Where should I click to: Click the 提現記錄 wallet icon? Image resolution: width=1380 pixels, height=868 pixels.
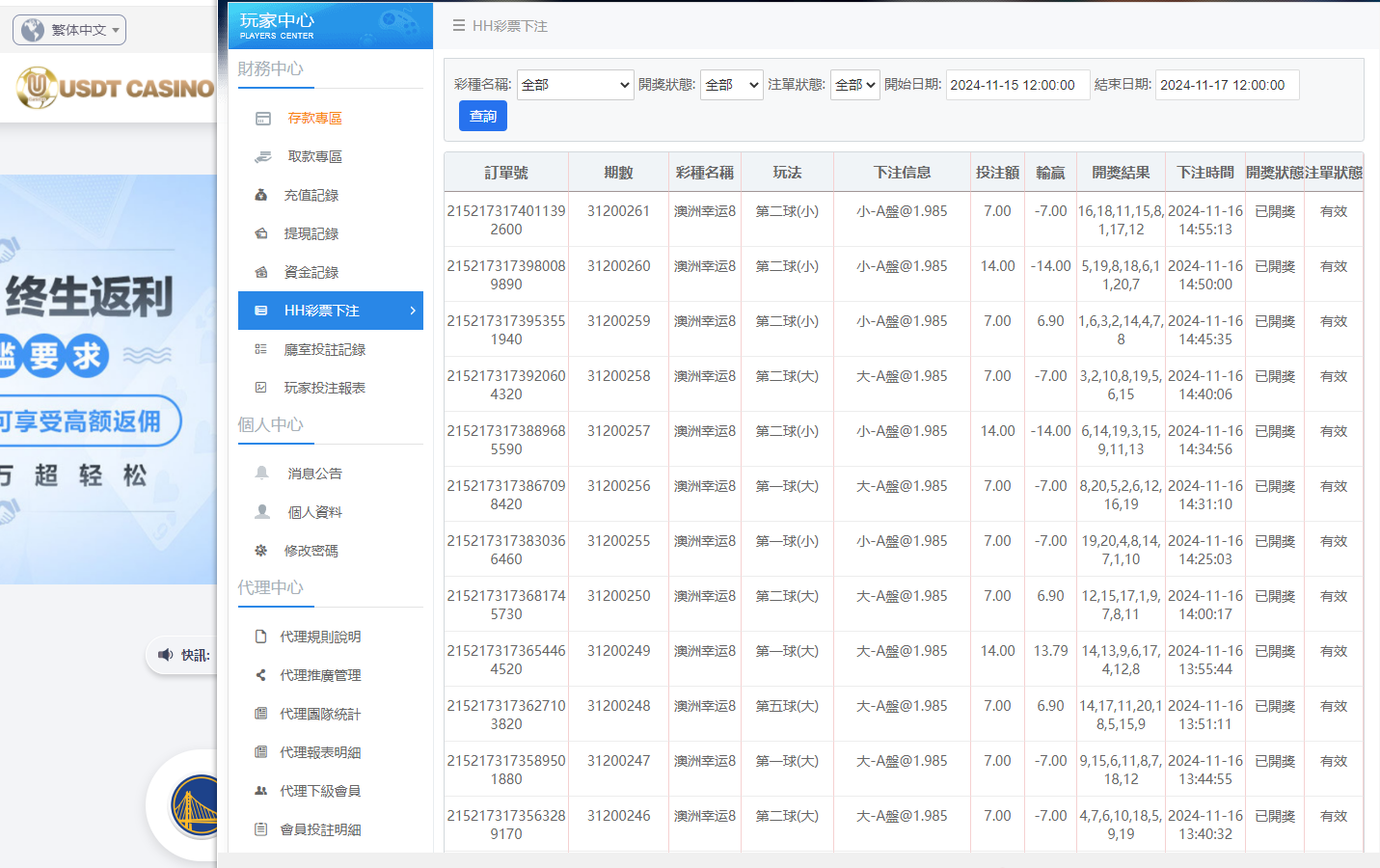259,233
